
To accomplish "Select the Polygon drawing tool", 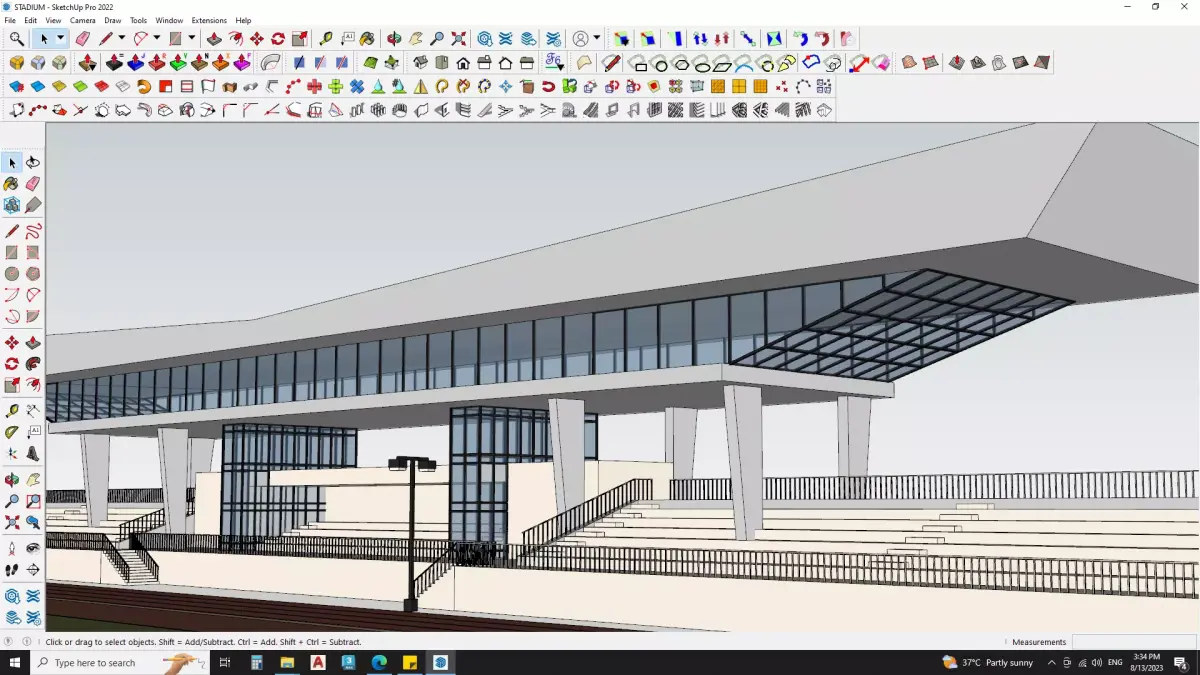I will point(33,273).
